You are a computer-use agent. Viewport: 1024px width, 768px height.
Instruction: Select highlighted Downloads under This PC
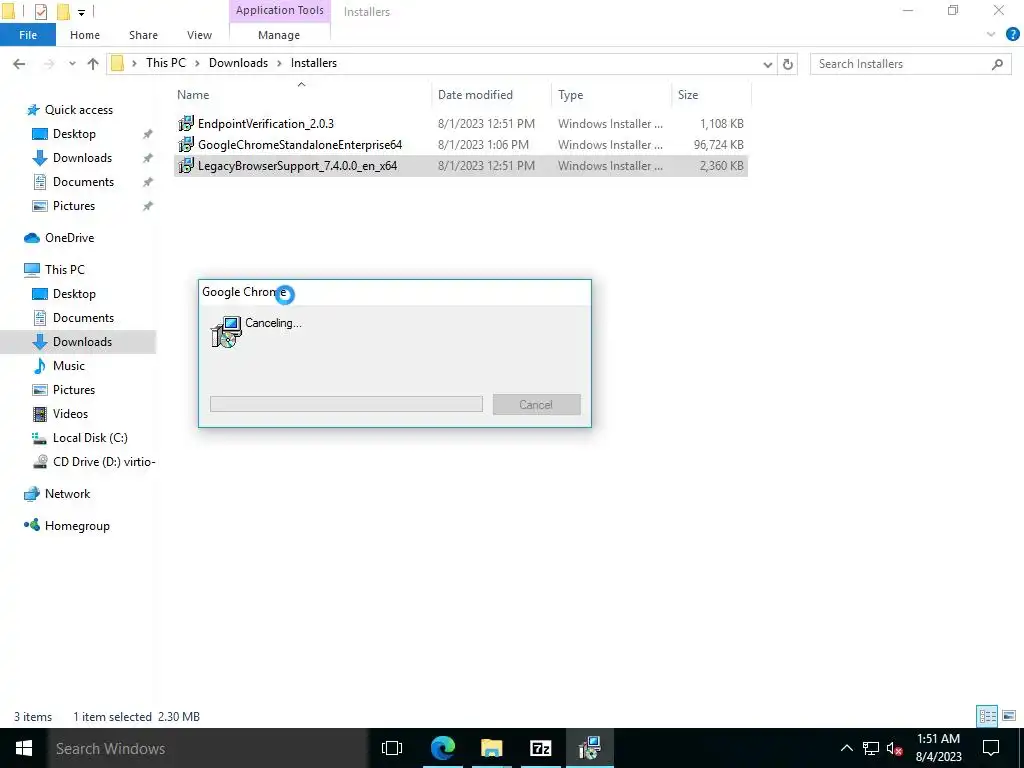[x=82, y=342]
